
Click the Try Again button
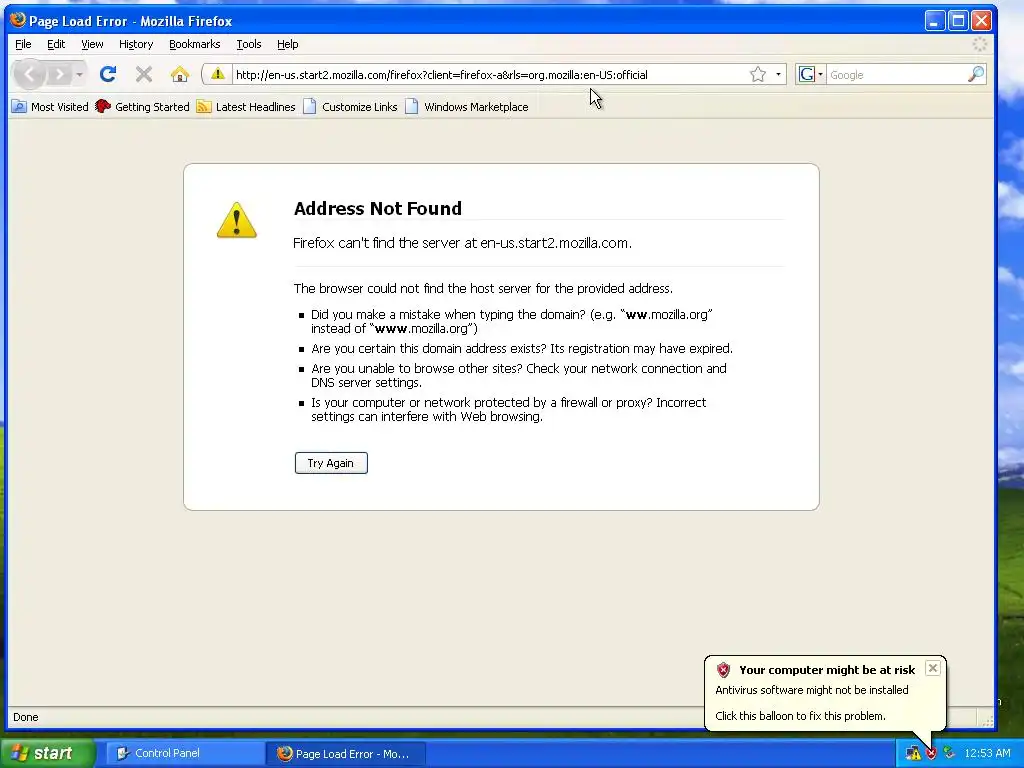331,463
